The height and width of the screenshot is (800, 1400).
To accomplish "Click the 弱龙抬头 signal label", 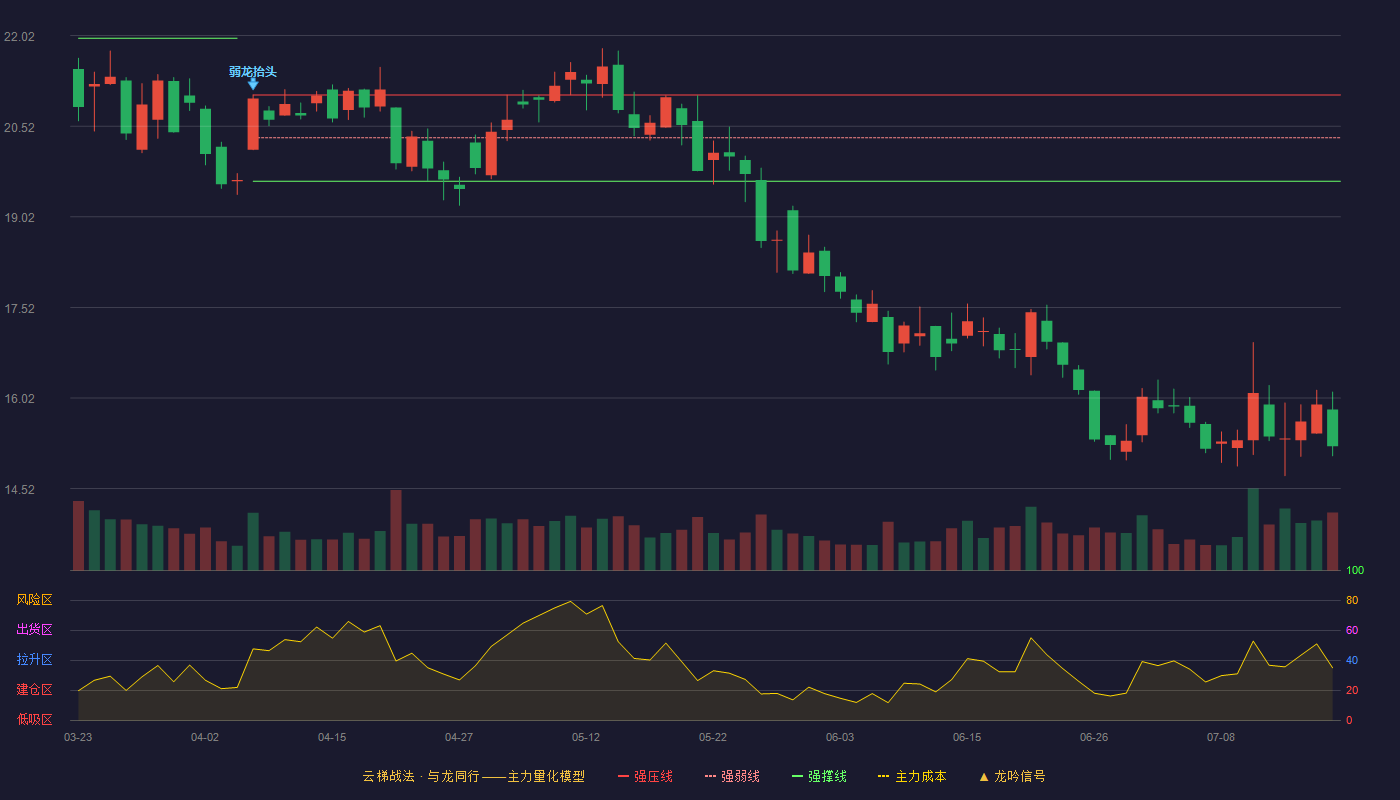I will (253, 72).
